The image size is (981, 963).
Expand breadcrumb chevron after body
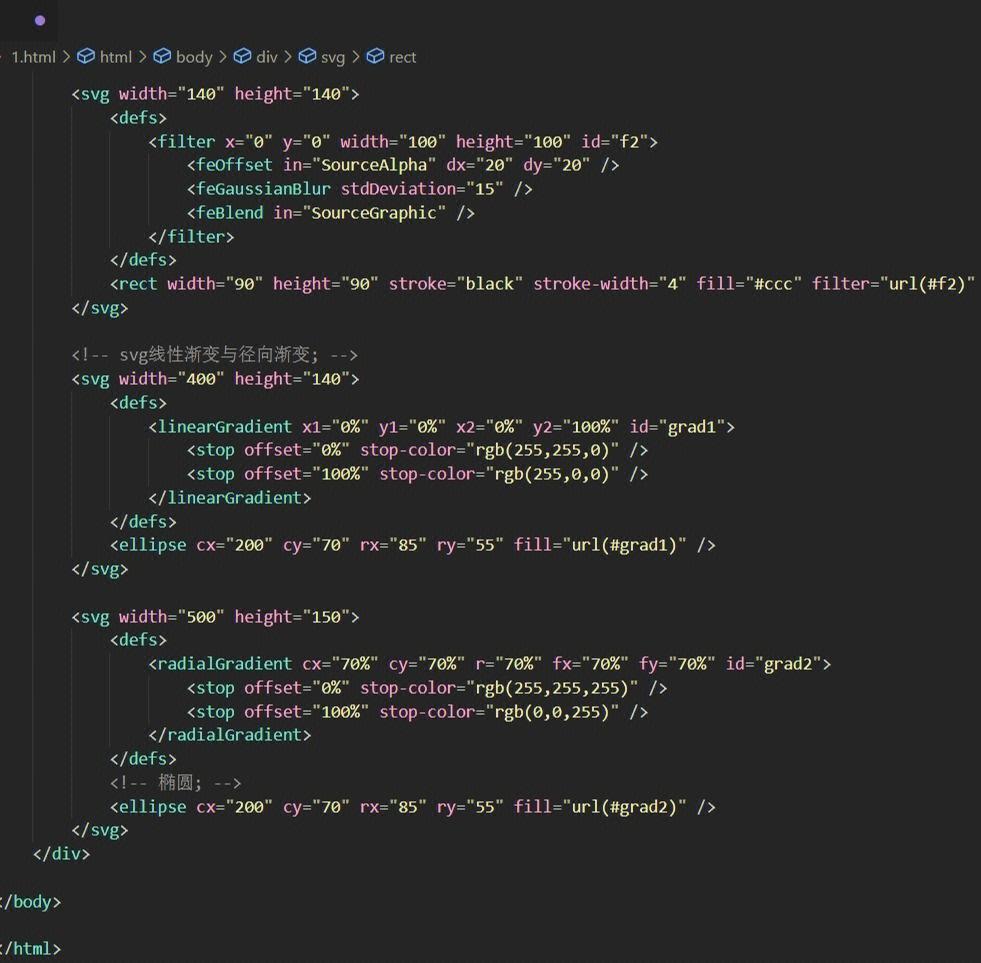223,57
